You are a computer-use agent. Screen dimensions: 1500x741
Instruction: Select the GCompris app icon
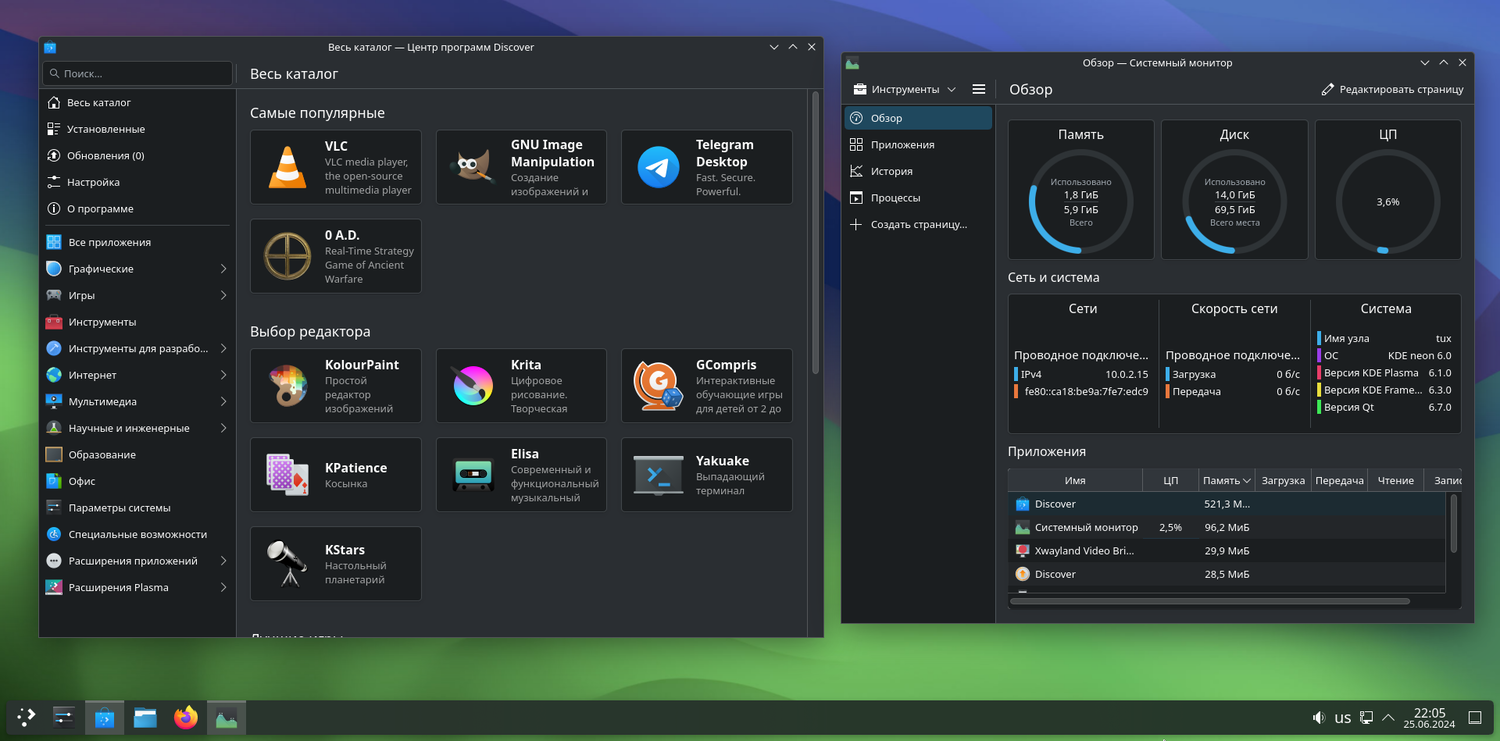pyautogui.click(x=658, y=386)
